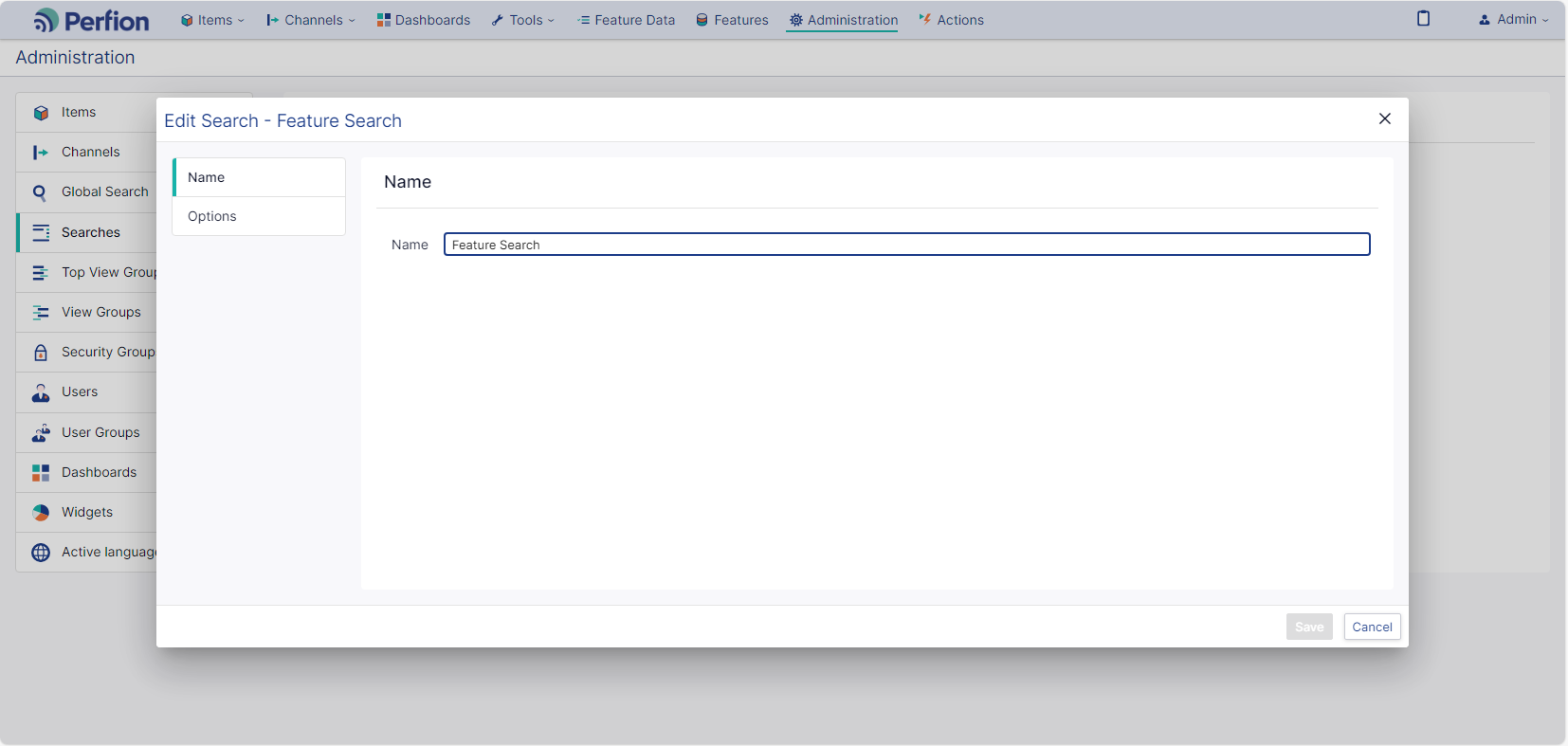Click the Channels icon in top navigation
Screen dimensions: 1568x746
(x=272, y=20)
